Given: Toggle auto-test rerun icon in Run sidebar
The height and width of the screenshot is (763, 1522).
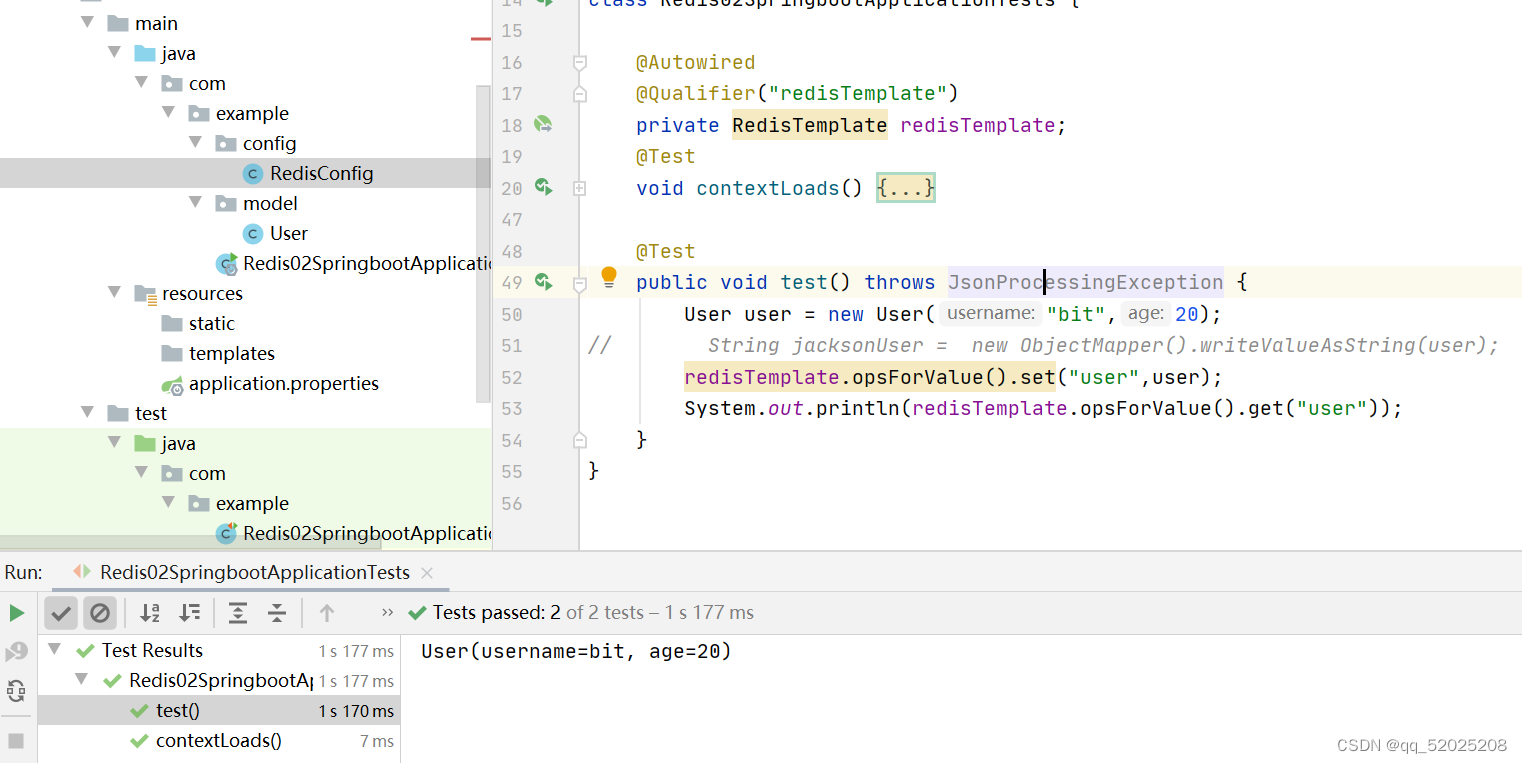Looking at the screenshot, I should click(16, 690).
